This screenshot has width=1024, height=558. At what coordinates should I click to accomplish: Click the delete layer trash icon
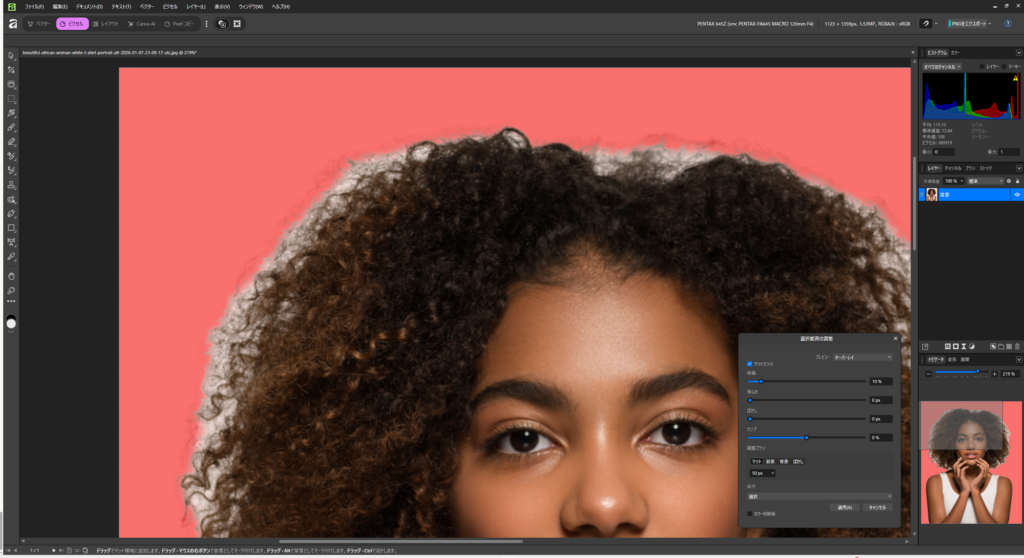pos(1017,346)
